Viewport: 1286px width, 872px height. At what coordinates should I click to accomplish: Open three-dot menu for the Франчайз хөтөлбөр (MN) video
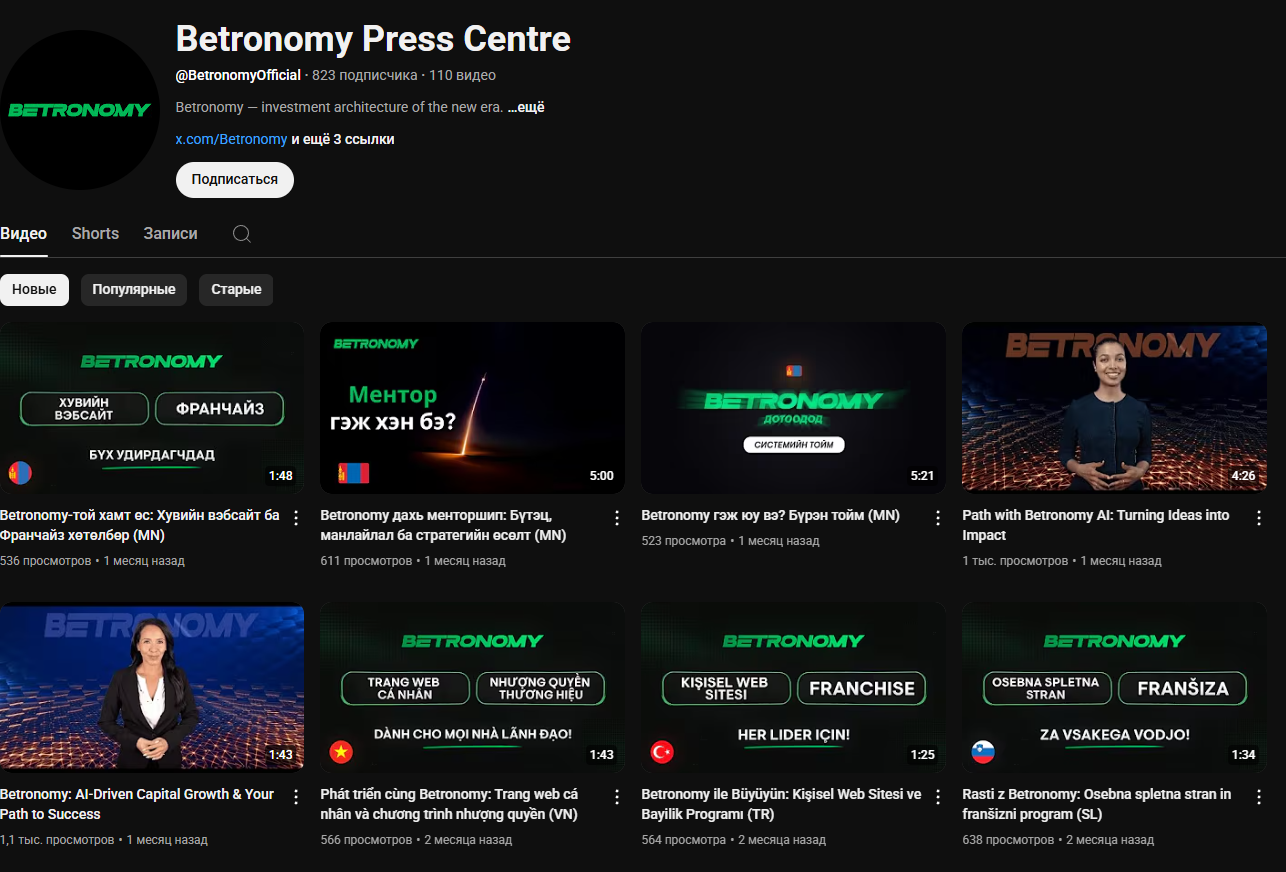point(295,517)
